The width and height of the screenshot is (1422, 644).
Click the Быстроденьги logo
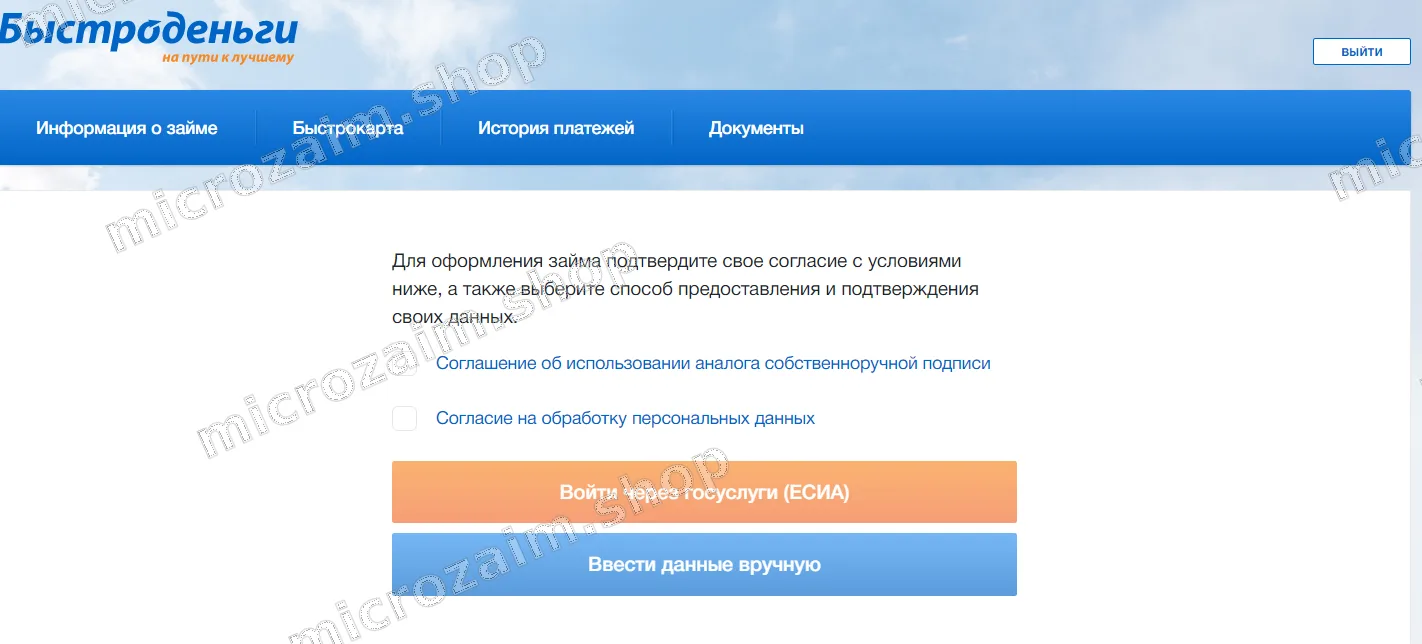point(148,36)
